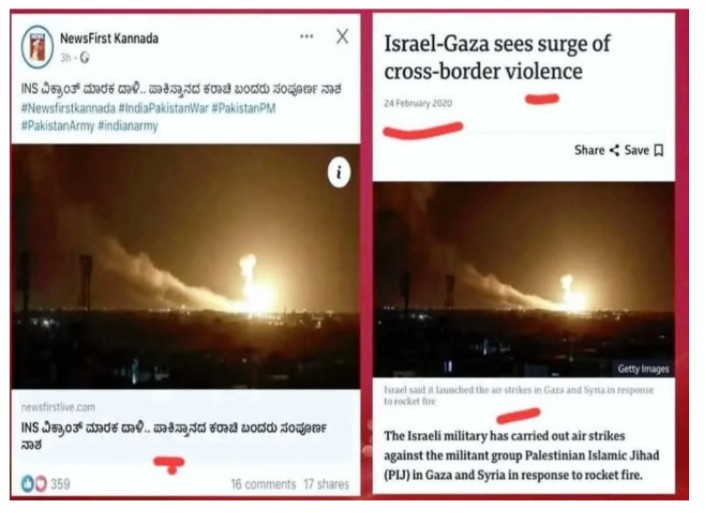Click the heart reaction icon

41,484
